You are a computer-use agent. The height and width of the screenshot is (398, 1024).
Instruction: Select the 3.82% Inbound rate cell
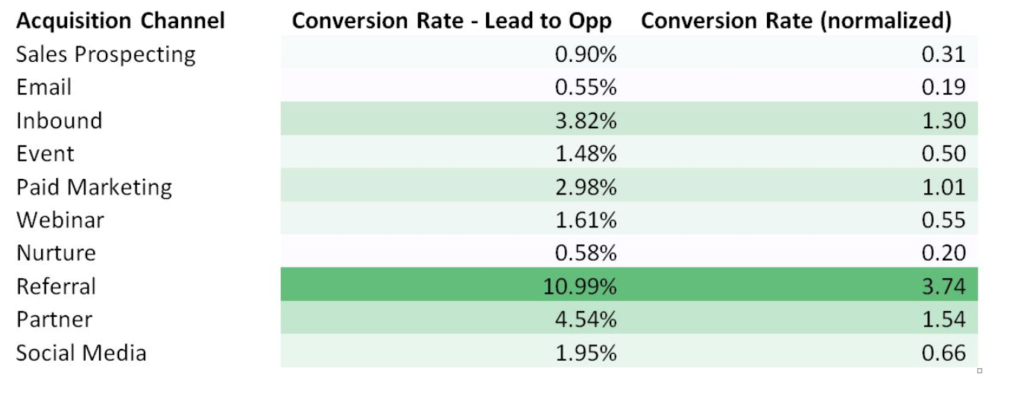point(449,121)
